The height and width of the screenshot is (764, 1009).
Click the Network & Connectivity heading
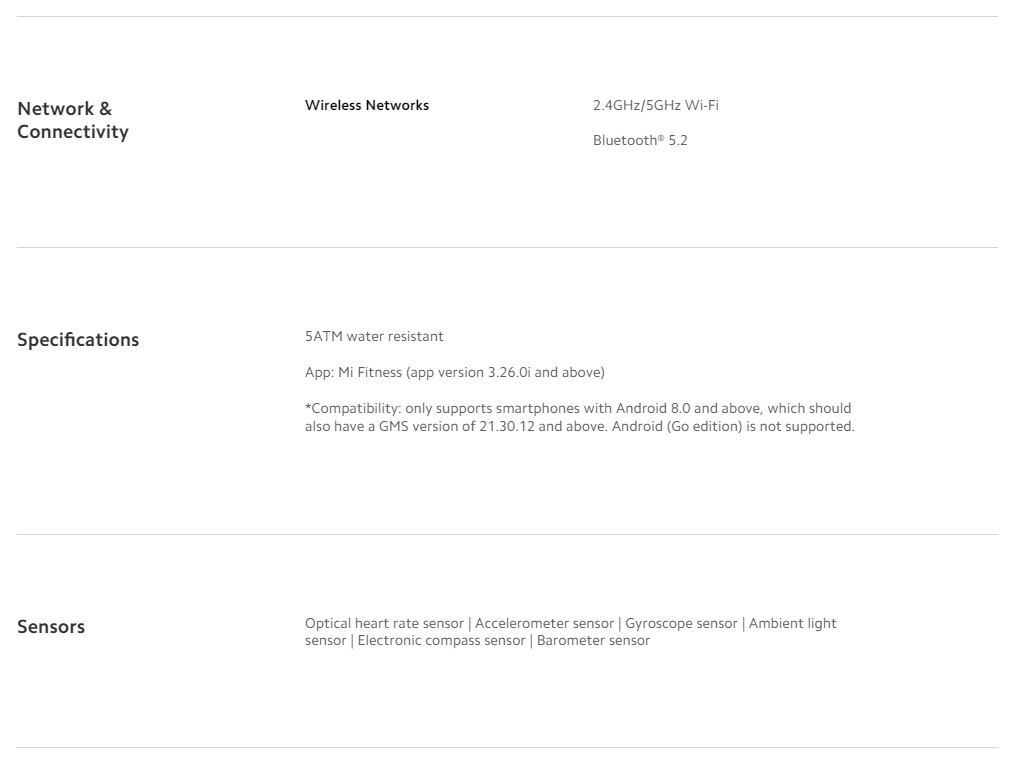coord(73,120)
